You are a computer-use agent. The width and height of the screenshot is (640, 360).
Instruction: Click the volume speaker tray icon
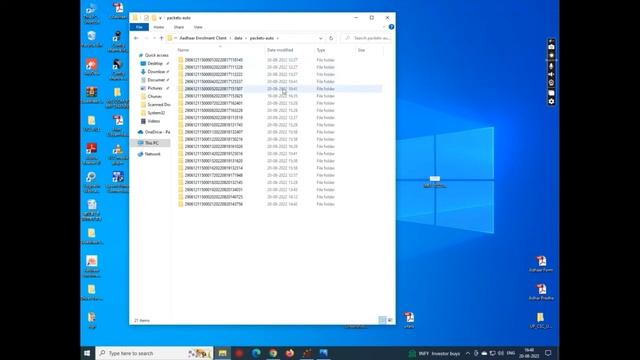501,353
